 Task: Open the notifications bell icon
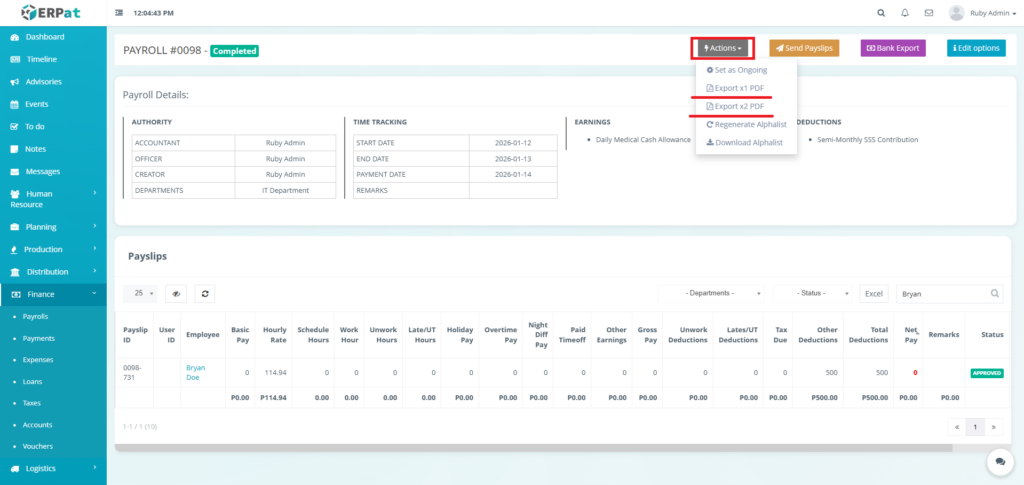pos(905,13)
